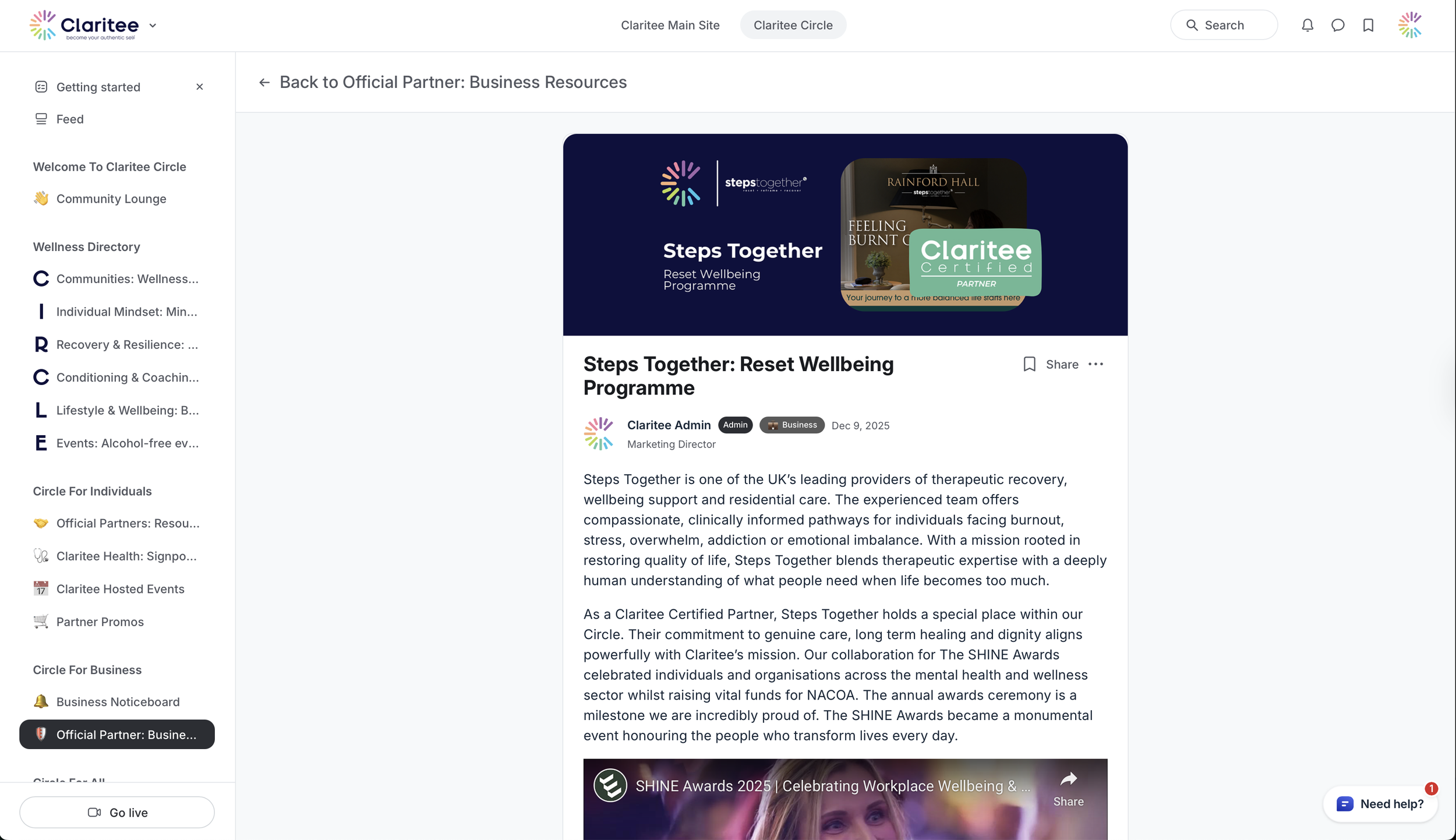
Task: Go to Business Noticeboard space
Action: pos(118,702)
